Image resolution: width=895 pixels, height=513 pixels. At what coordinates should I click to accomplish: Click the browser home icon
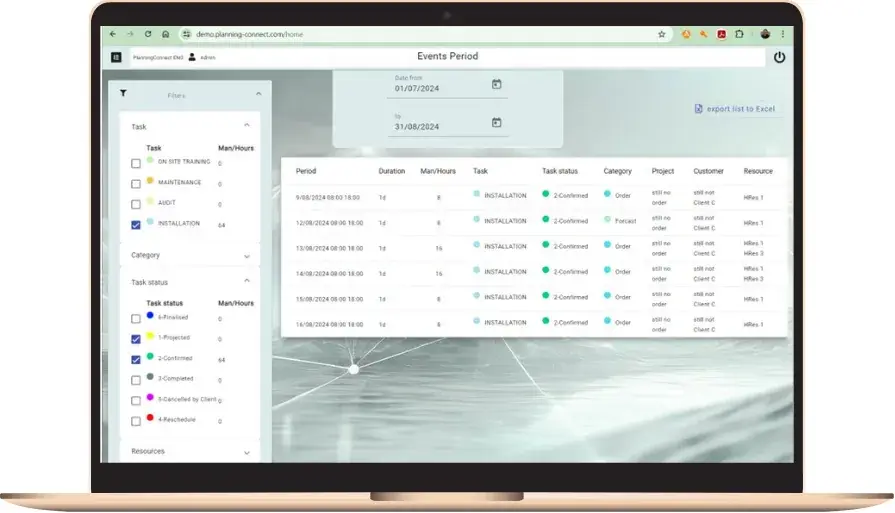pyautogui.click(x=166, y=34)
